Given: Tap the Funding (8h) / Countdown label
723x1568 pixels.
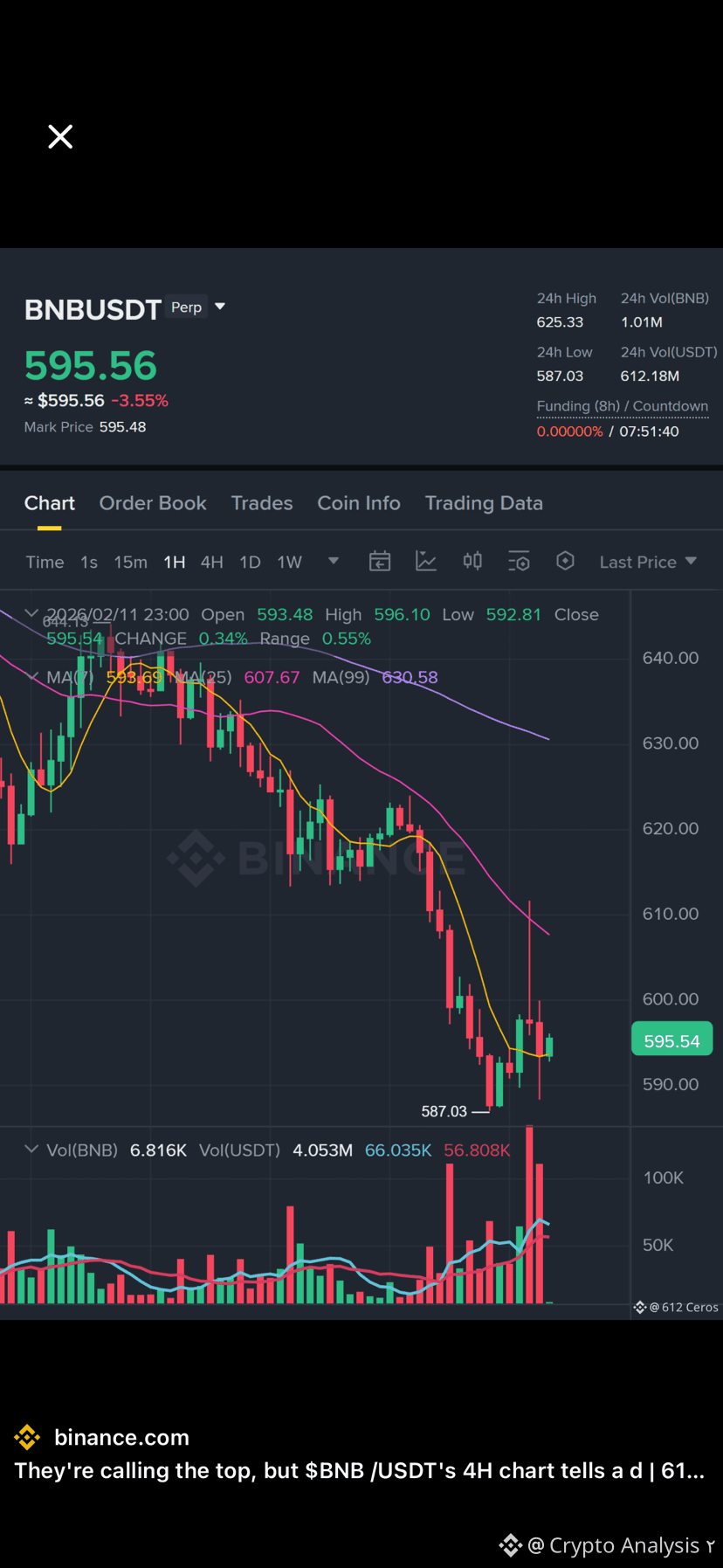Looking at the screenshot, I should (x=623, y=406).
